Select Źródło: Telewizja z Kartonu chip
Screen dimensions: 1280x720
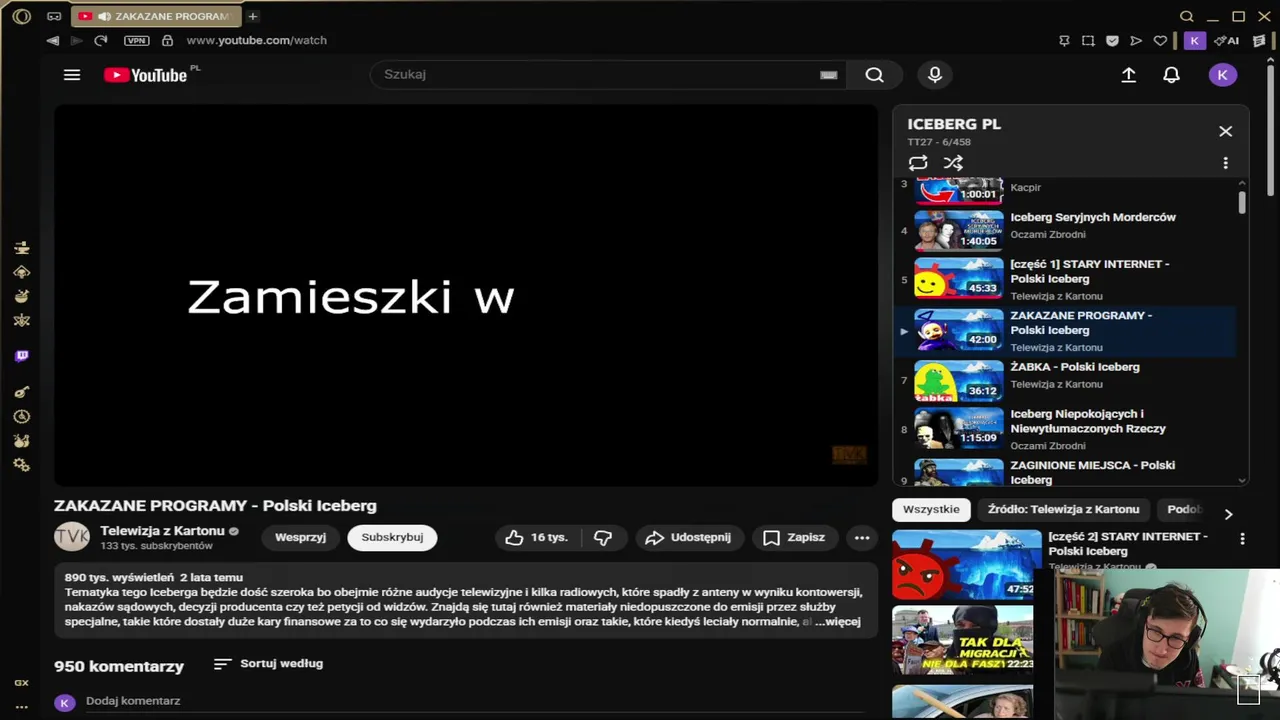click(1063, 509)
